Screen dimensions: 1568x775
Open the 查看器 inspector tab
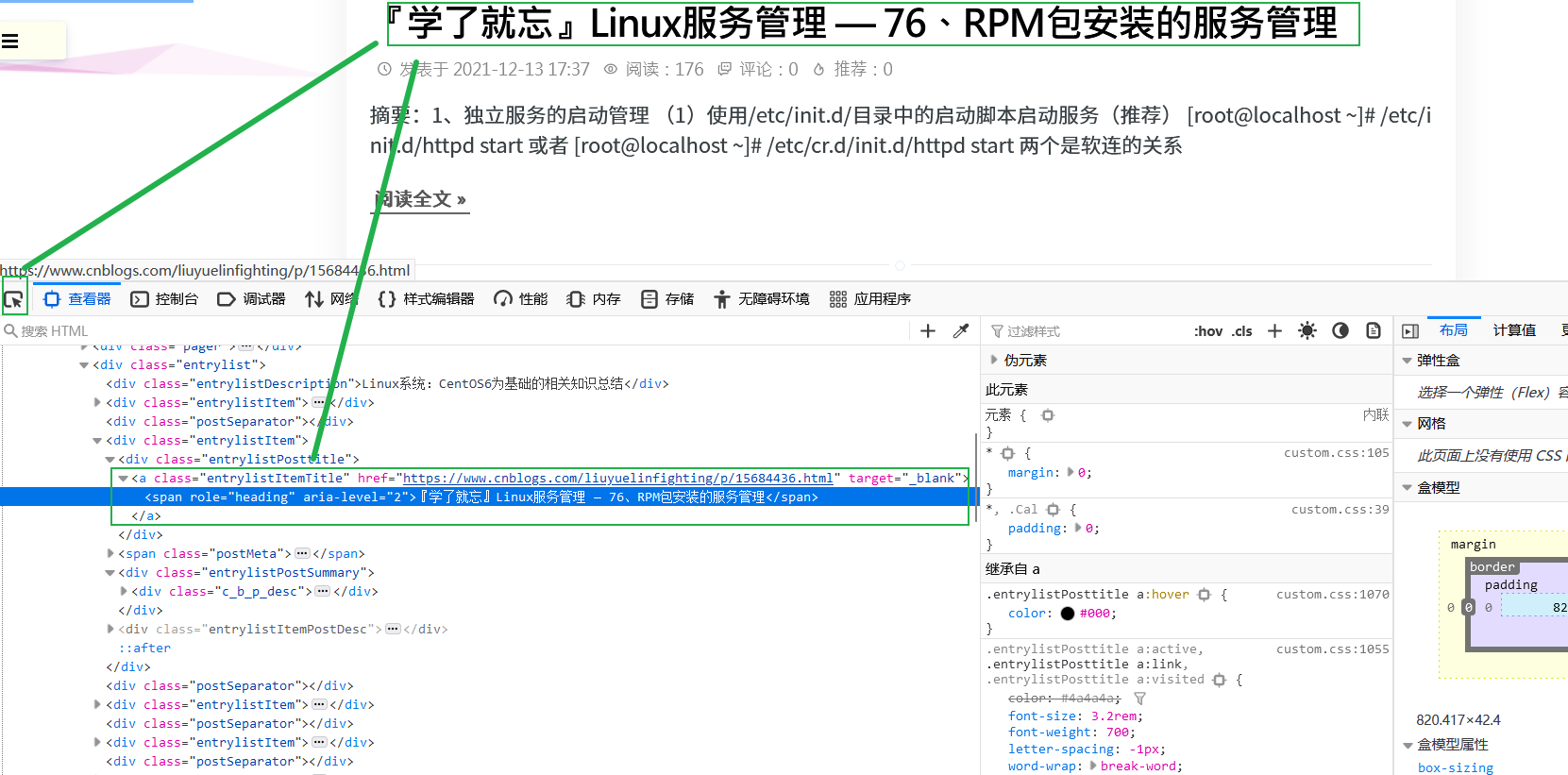click(77, 299)
